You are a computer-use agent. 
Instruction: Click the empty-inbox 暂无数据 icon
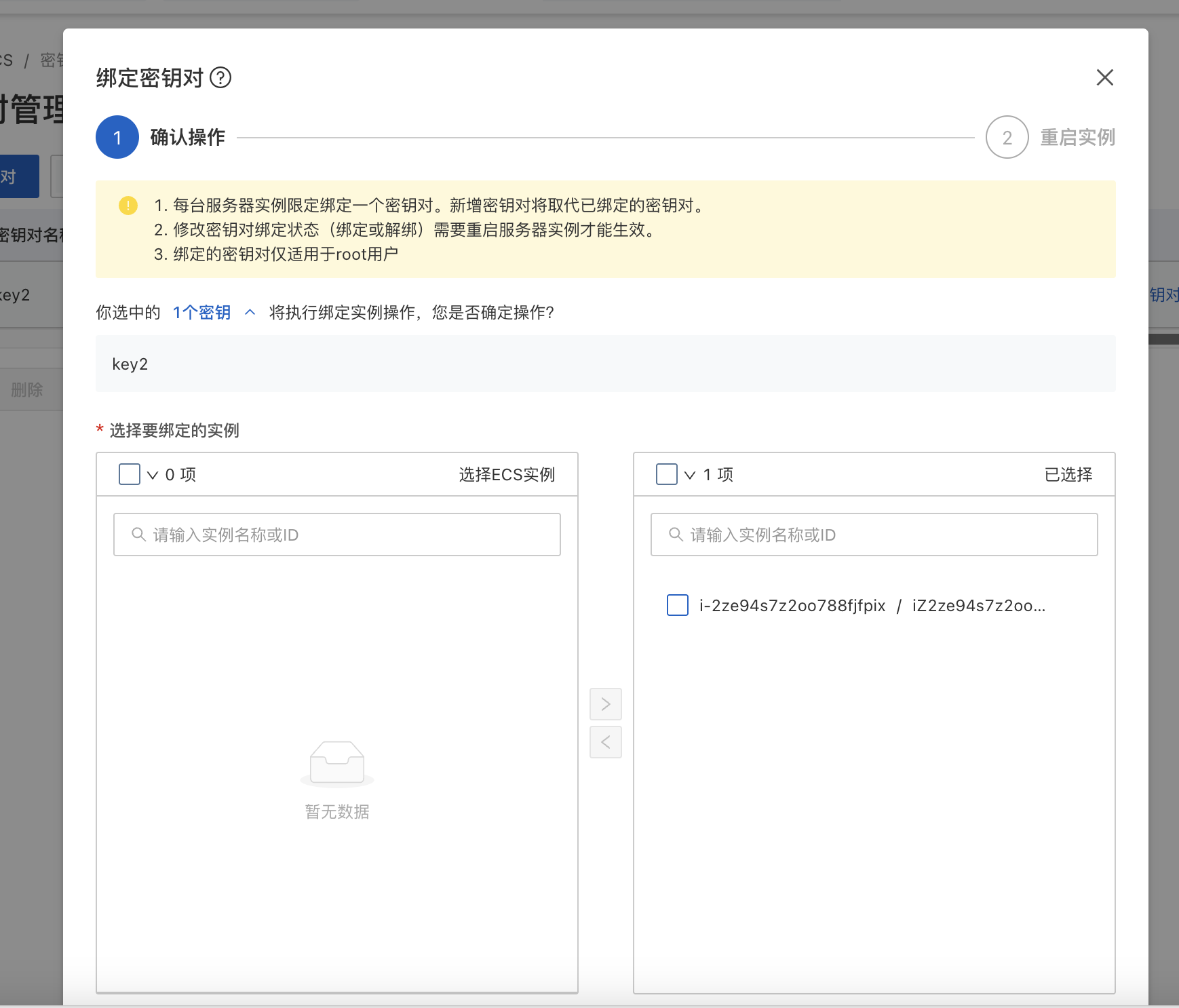(337, 763)
